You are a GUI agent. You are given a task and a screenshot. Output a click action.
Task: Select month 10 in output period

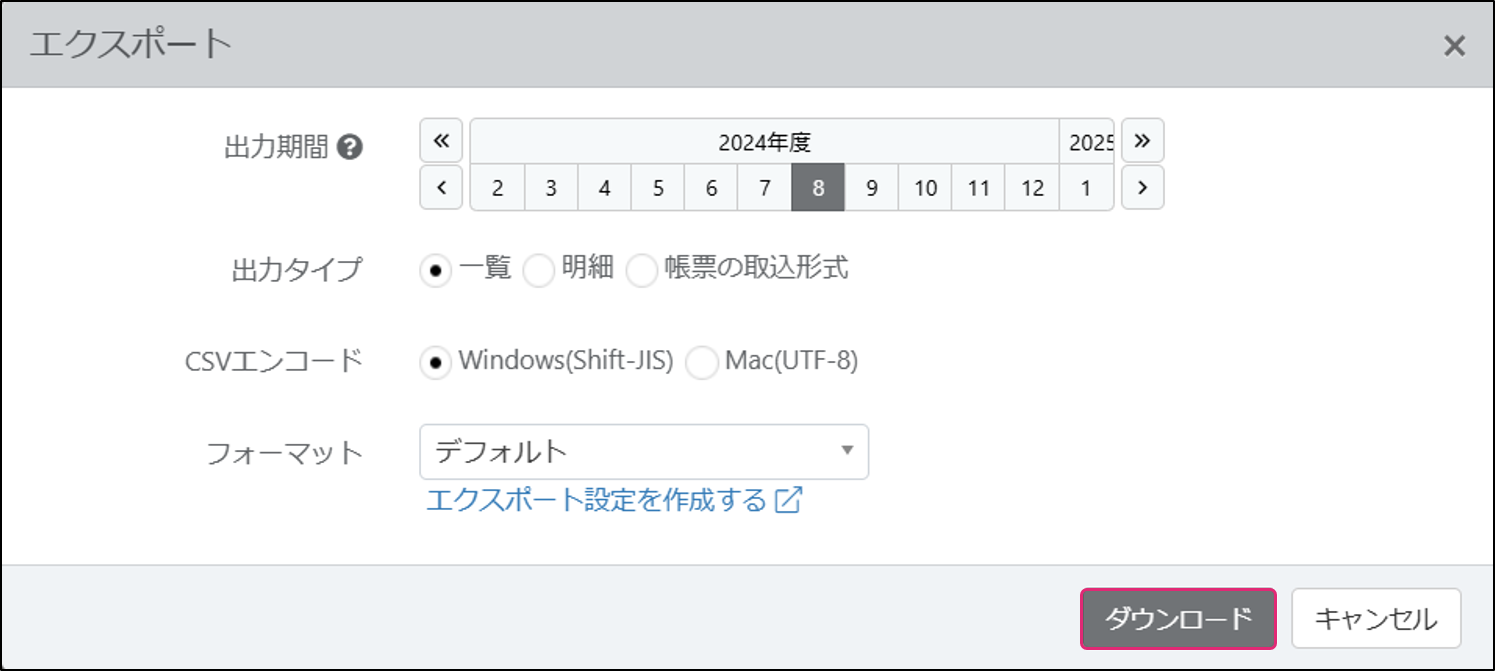point(925,188)
